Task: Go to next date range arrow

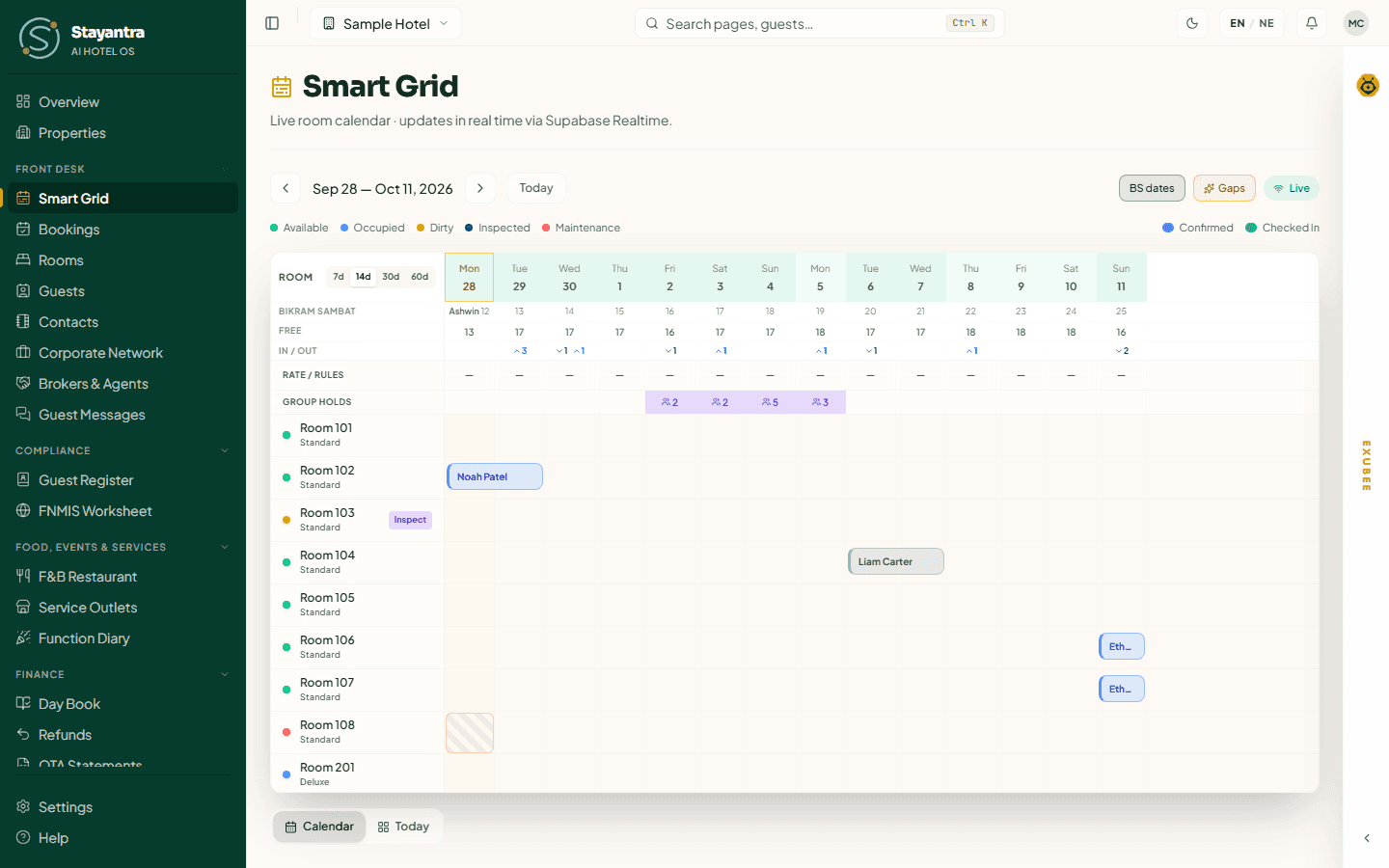Action: tap(480, 188)
